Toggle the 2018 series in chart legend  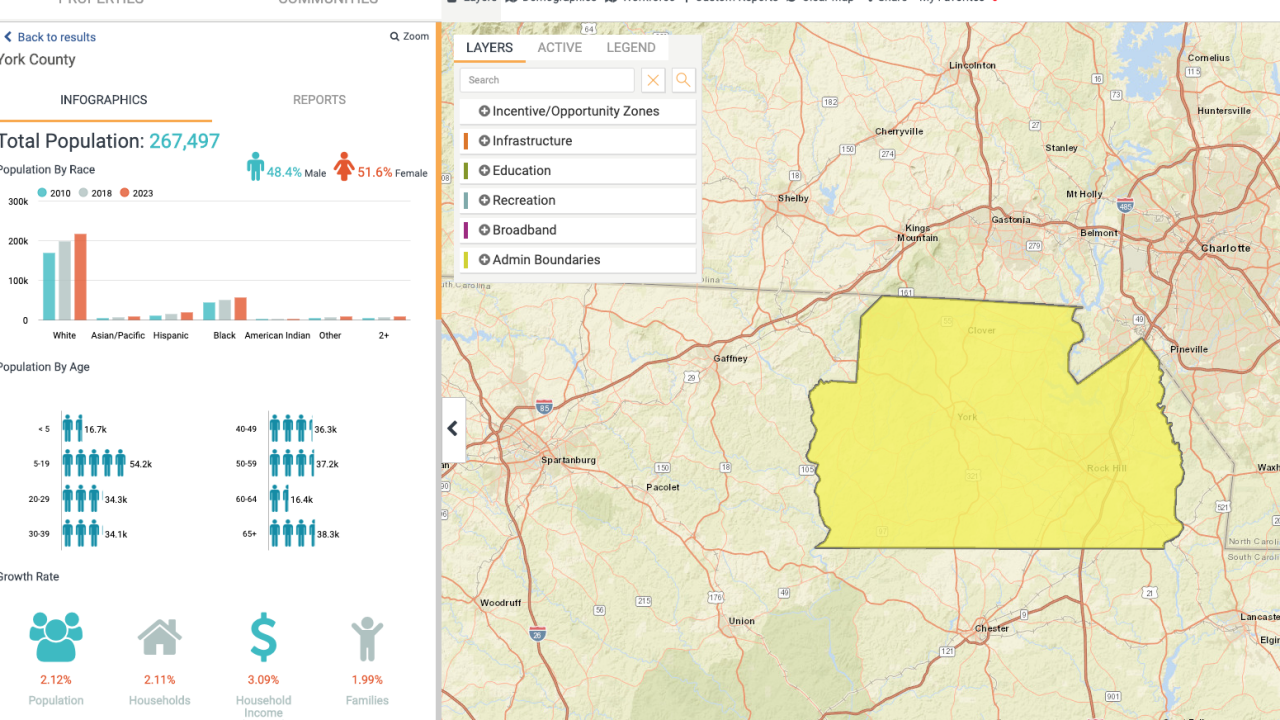pyautogui.click(x=95, y=193)
